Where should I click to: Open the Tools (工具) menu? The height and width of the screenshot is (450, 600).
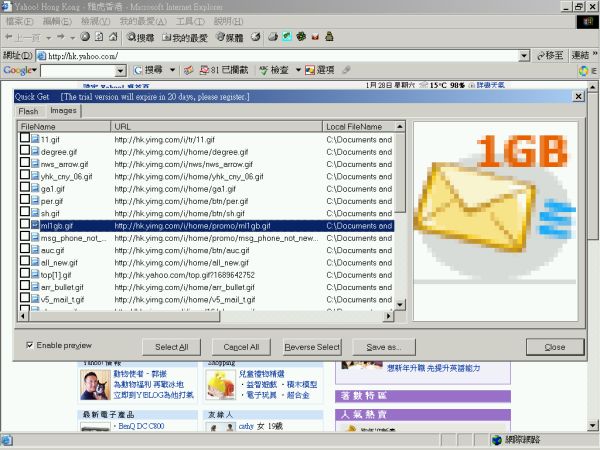(x=190, y=21)
